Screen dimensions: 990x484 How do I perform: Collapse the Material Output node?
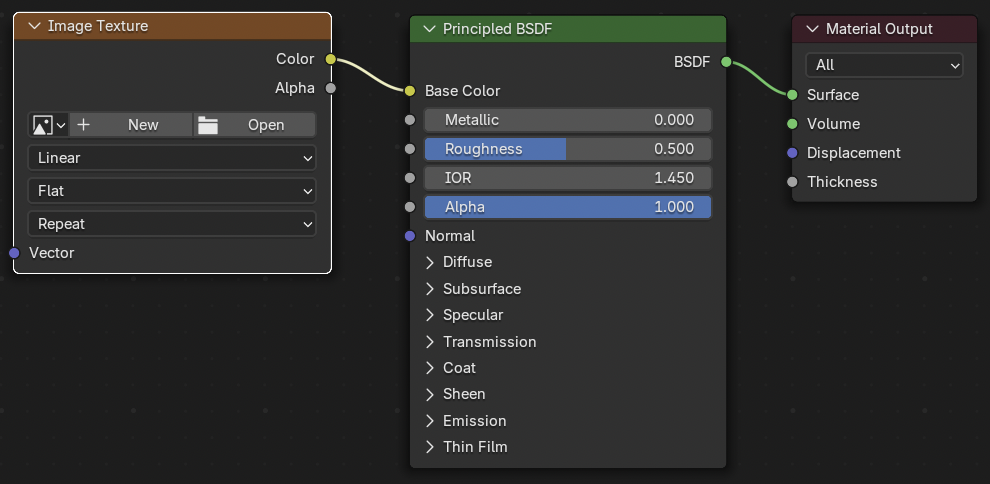click(812, 29)
